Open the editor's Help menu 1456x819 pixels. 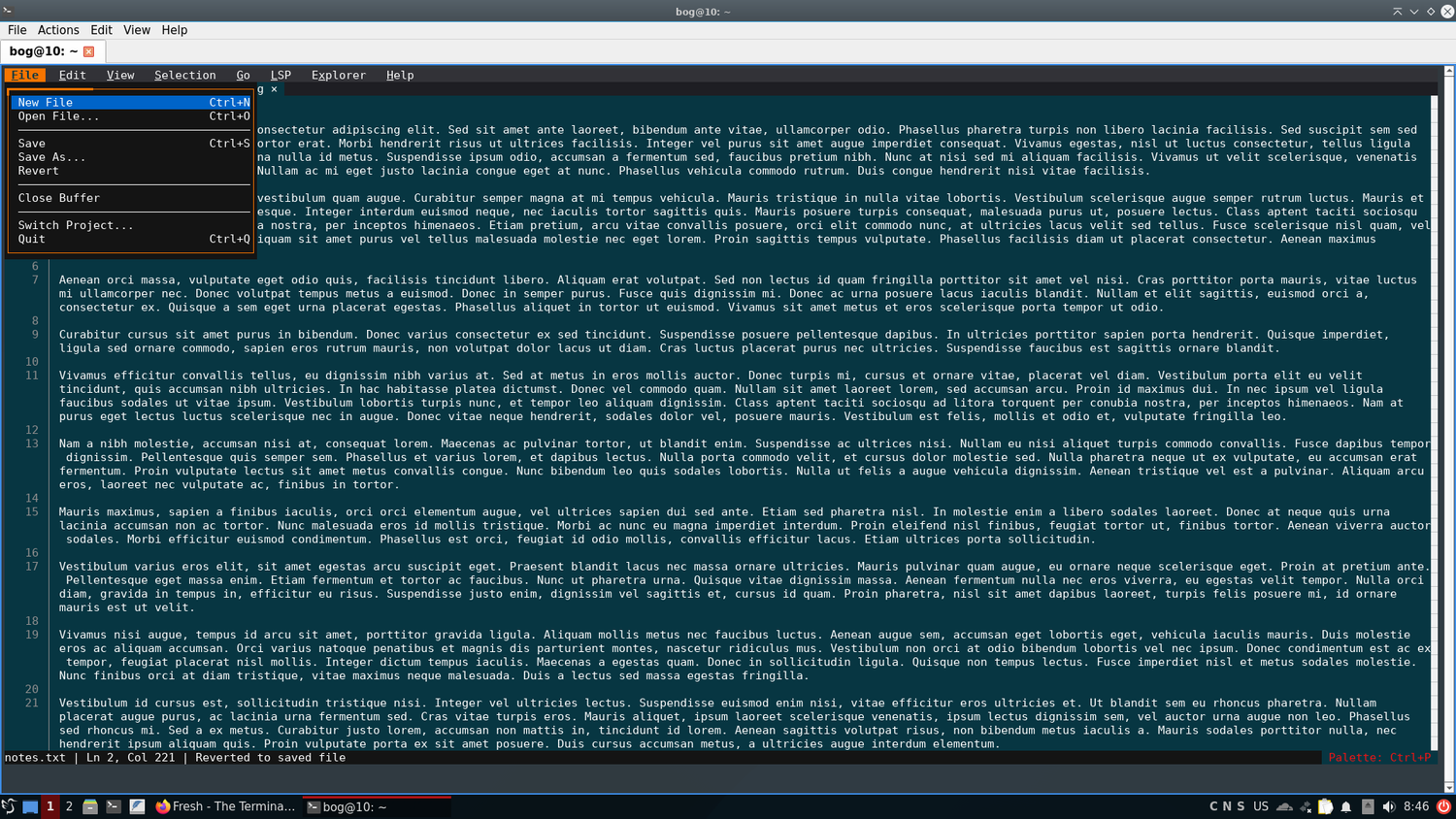400,75
